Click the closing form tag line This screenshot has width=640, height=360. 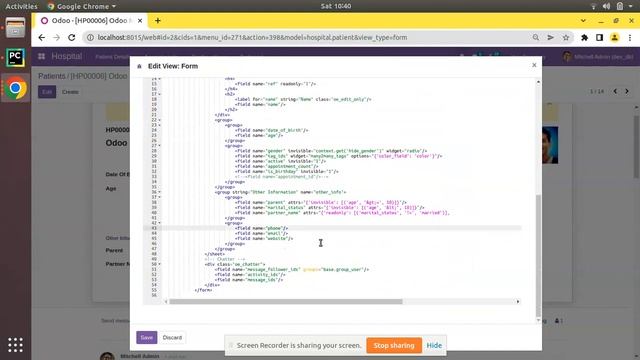203,290
